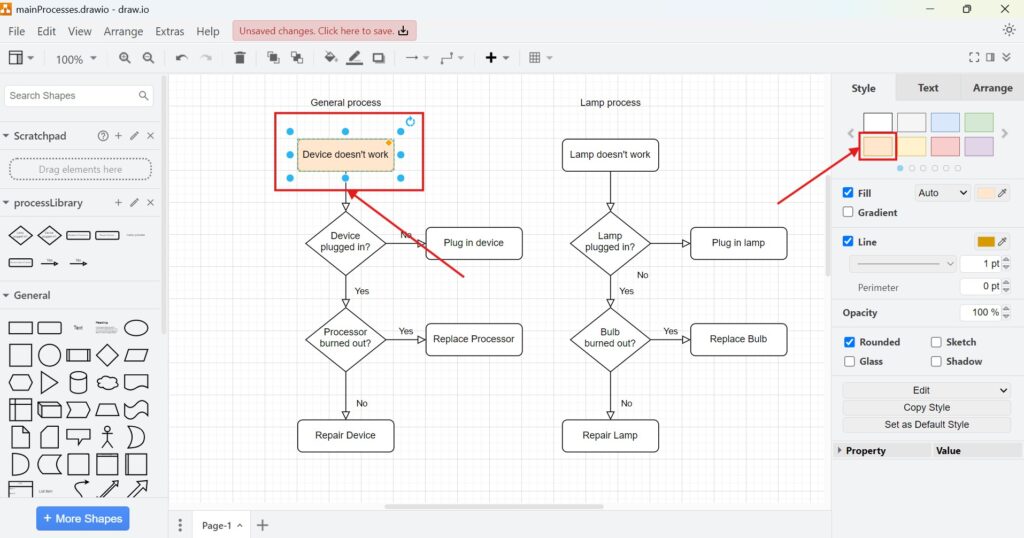Open the Table grid icon

tap(535, 58)
